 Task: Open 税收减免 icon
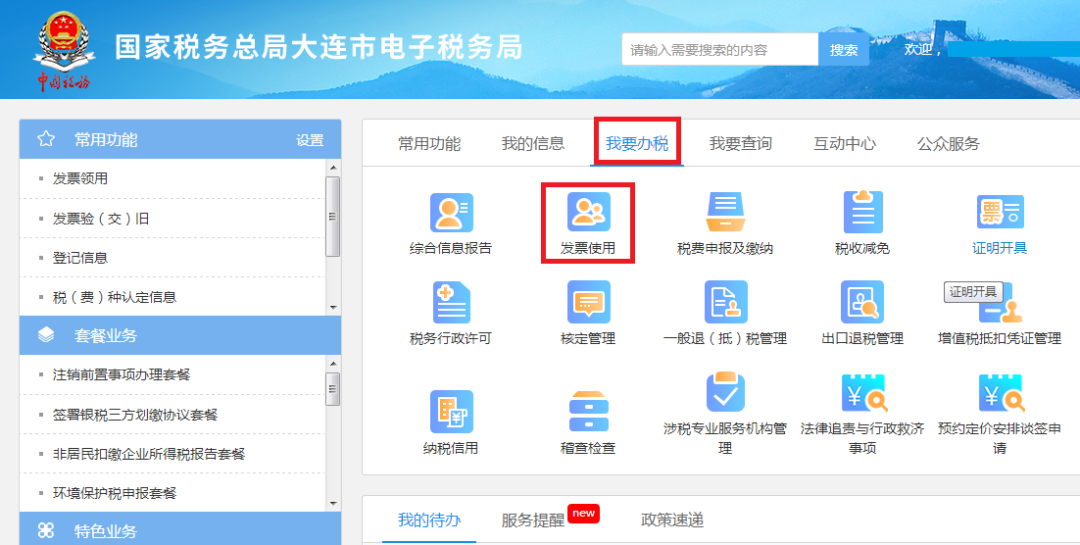pyautogui.click(x=862, y=212)
